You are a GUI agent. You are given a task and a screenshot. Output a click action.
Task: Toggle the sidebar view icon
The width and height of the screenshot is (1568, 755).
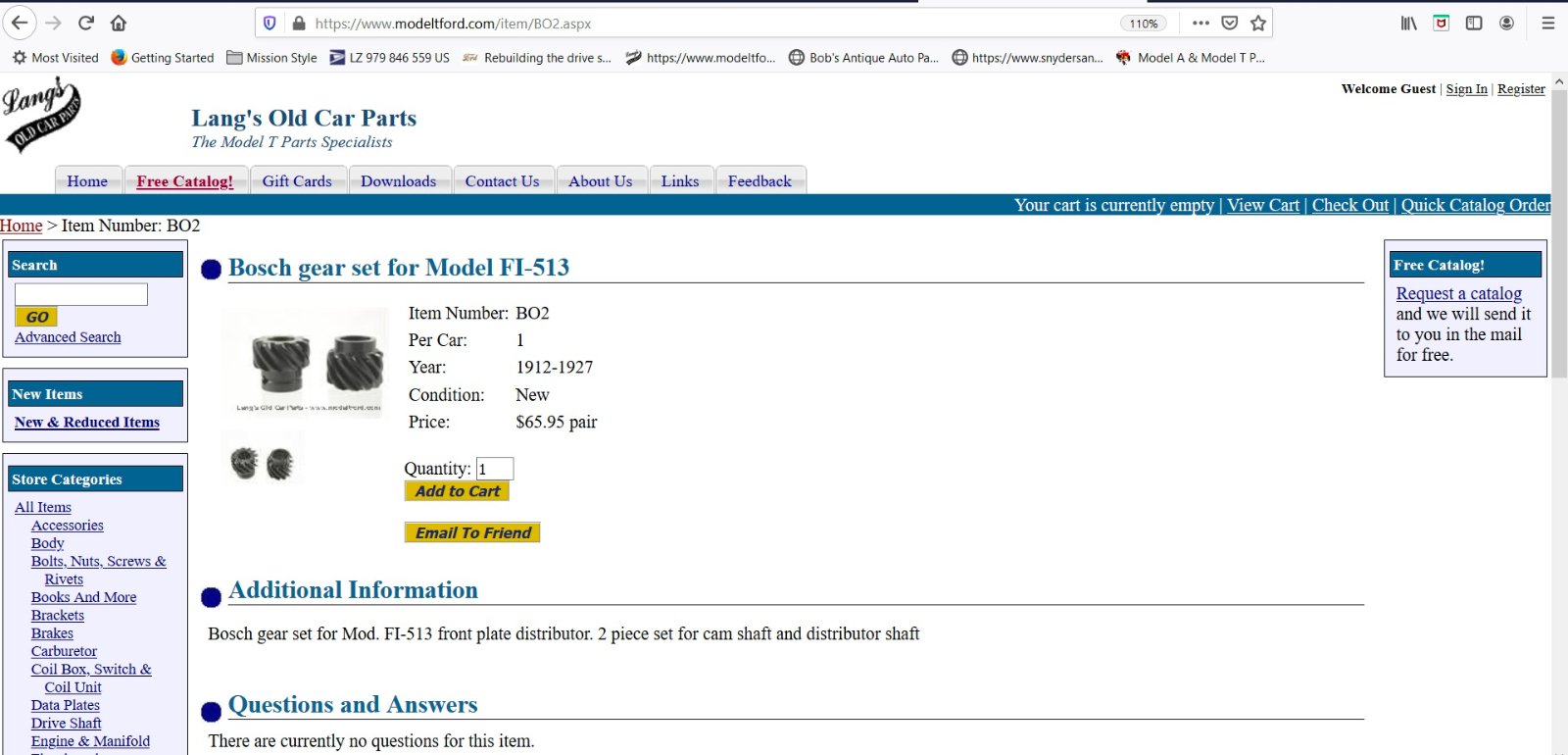(1474, 24)
